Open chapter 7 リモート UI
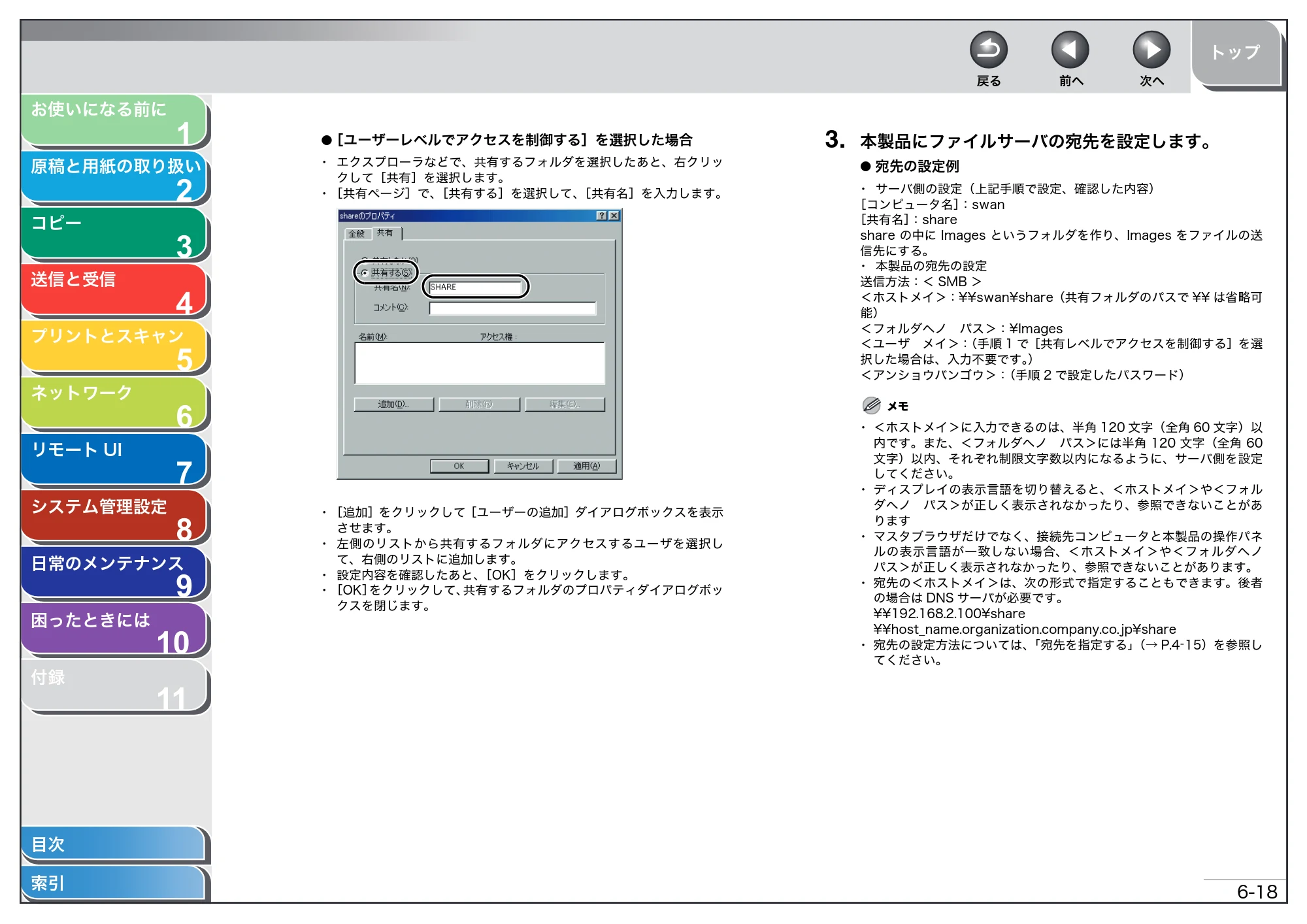 114,459
